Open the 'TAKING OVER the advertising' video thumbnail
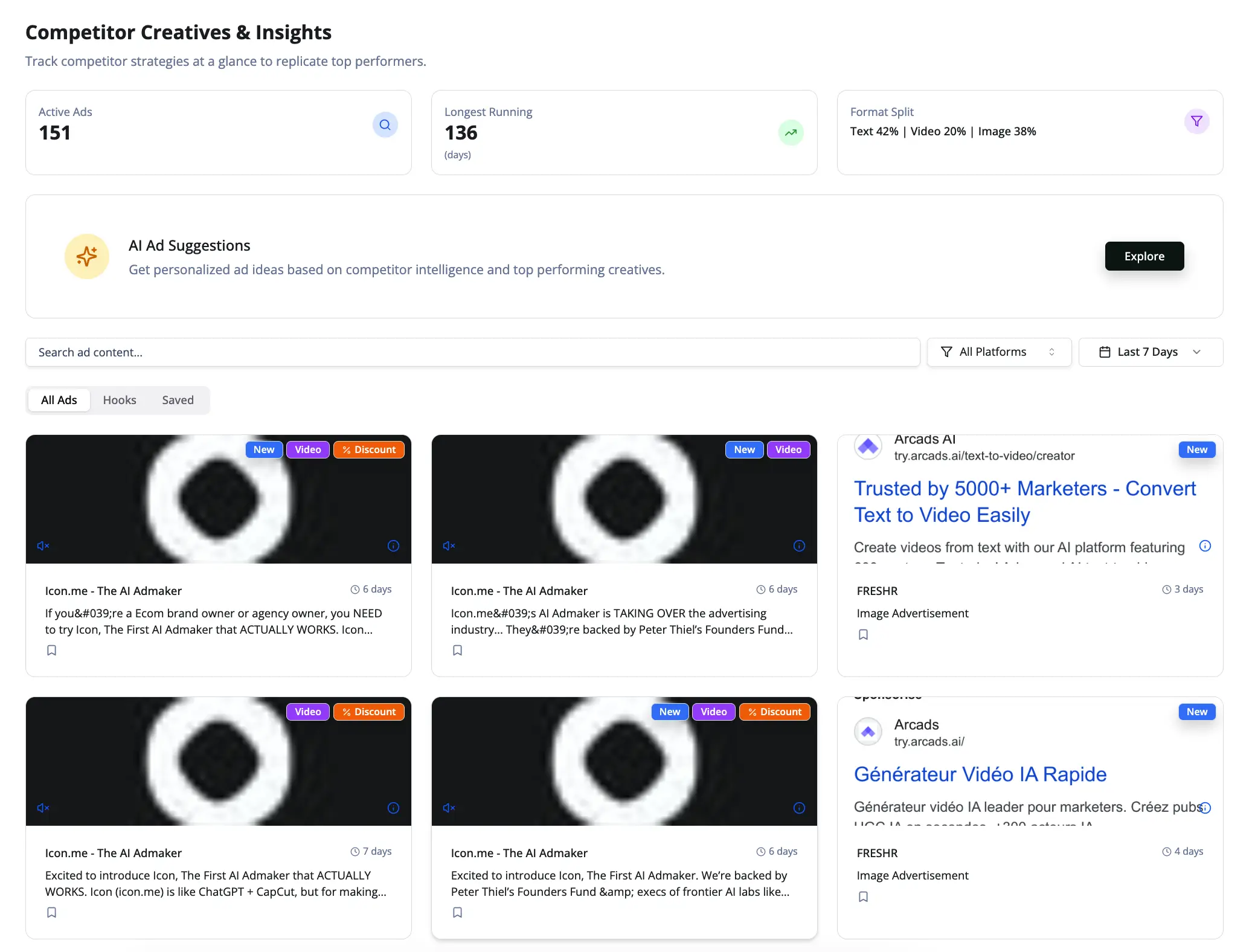This screenshot has width=1255, height=952. click(x=624, y=499)
